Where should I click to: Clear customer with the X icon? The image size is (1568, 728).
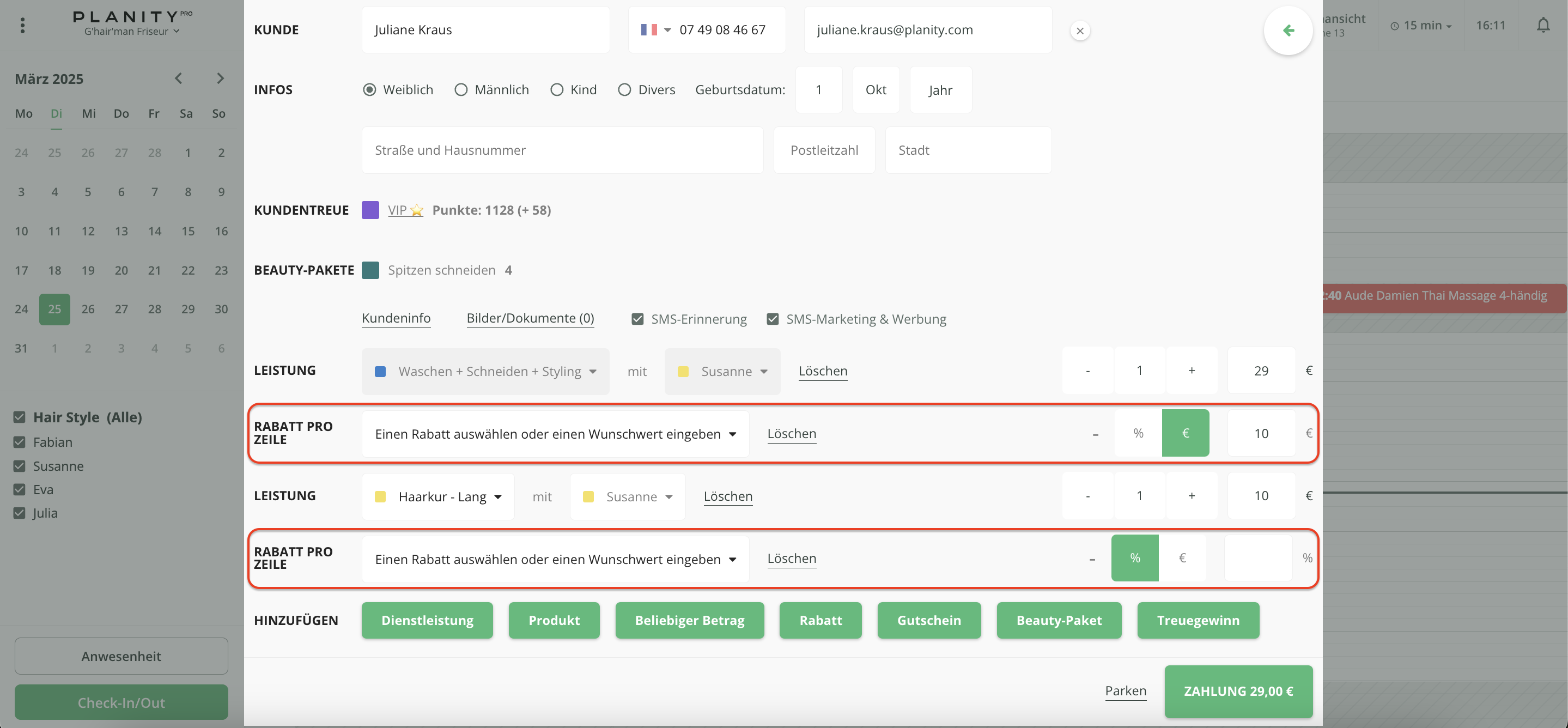(x=1080, y=31)
